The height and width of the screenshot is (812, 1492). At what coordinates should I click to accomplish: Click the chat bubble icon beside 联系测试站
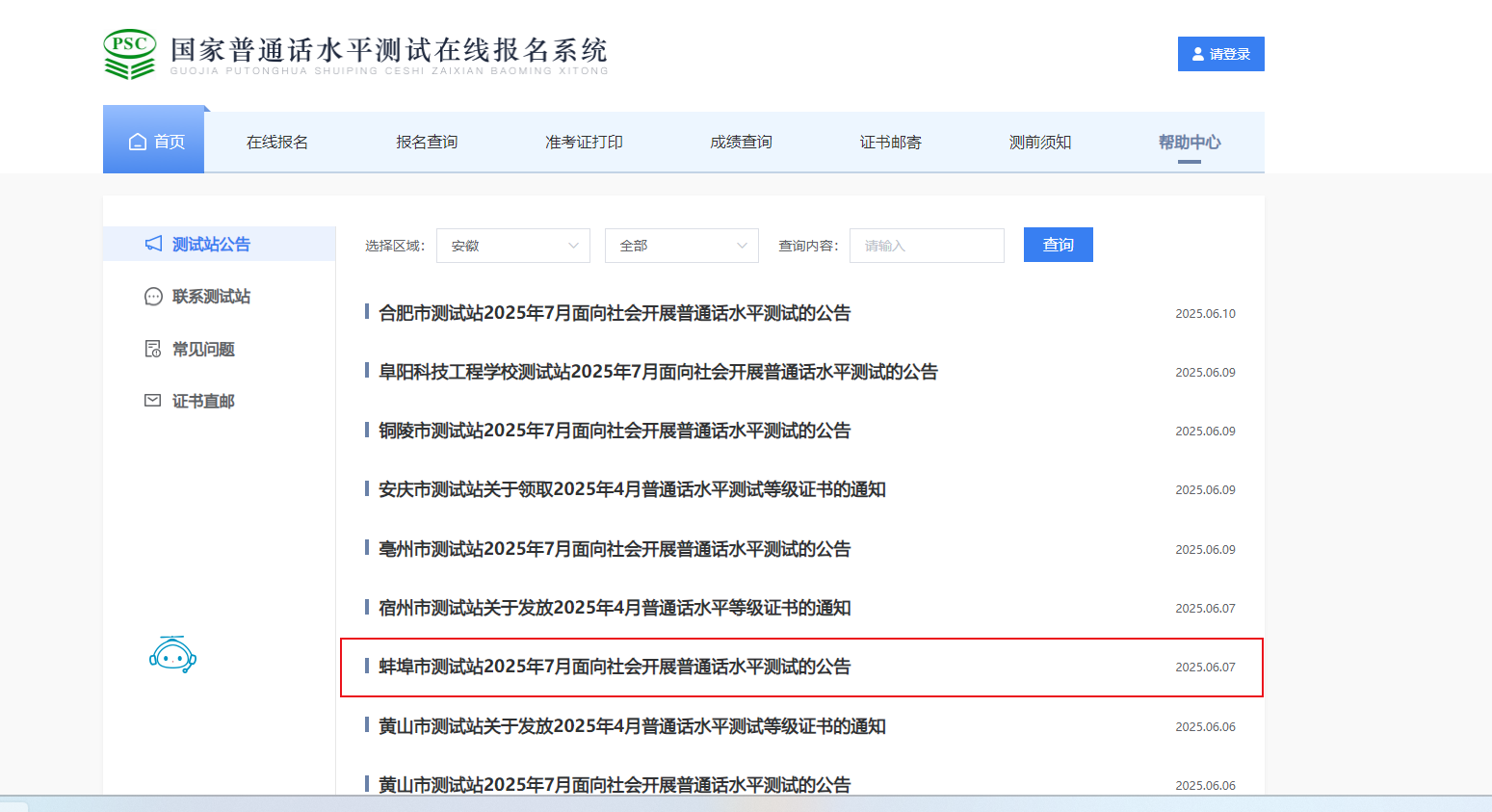pyautogui.click(x=153, y=297)
